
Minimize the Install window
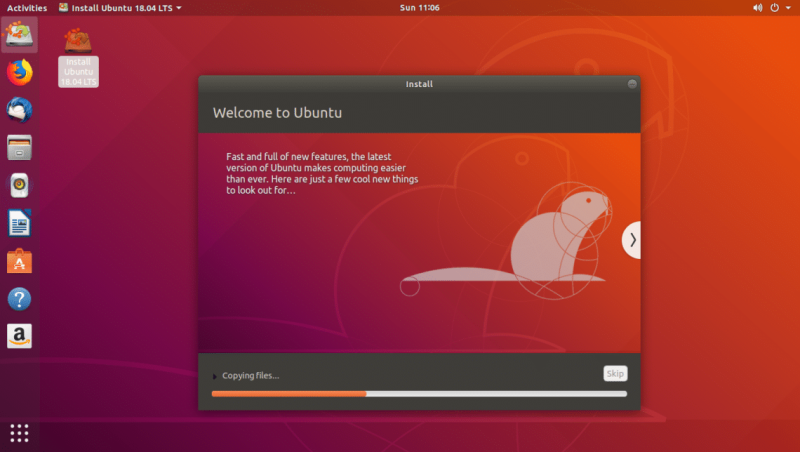pyautogui.click(x=632, y=84)
